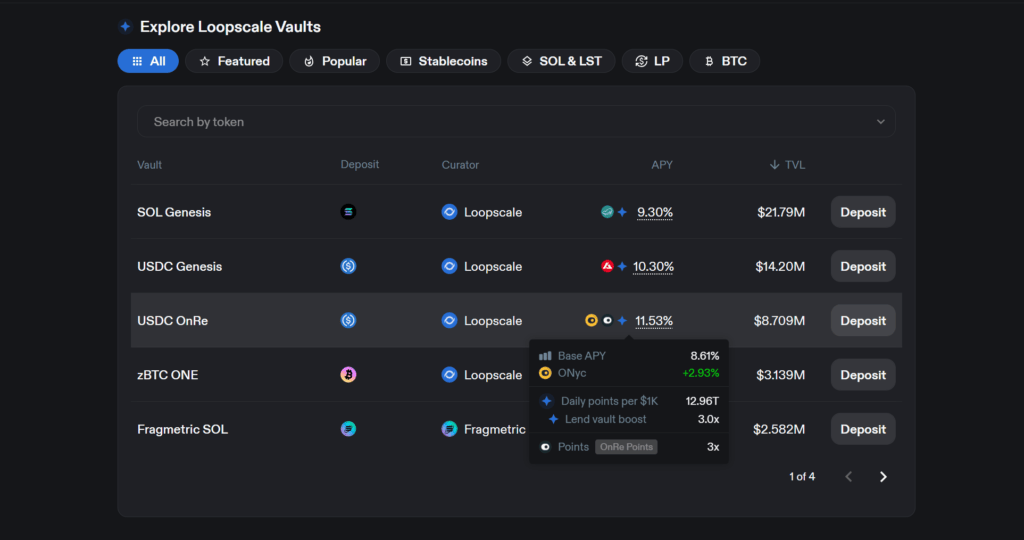The width and height of the screenshot is (1024, 540).
Task: Click the SOL token icon in SOL Genesis row
Action: (348, 212)
